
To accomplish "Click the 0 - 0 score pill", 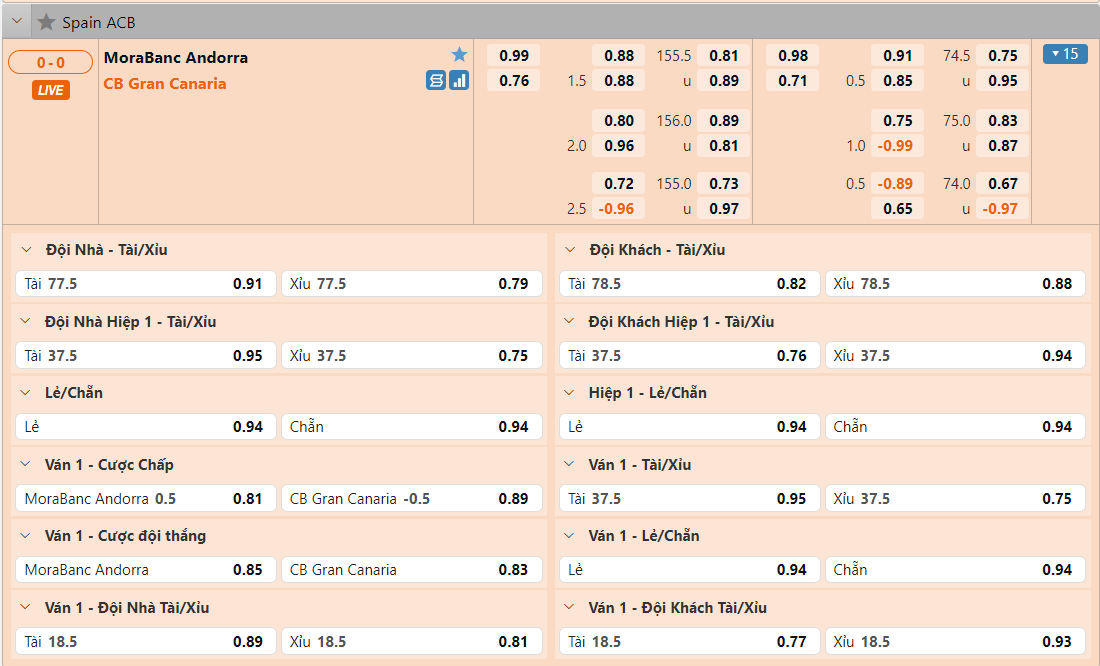I will pyautogui.click(x=50, y=63).
